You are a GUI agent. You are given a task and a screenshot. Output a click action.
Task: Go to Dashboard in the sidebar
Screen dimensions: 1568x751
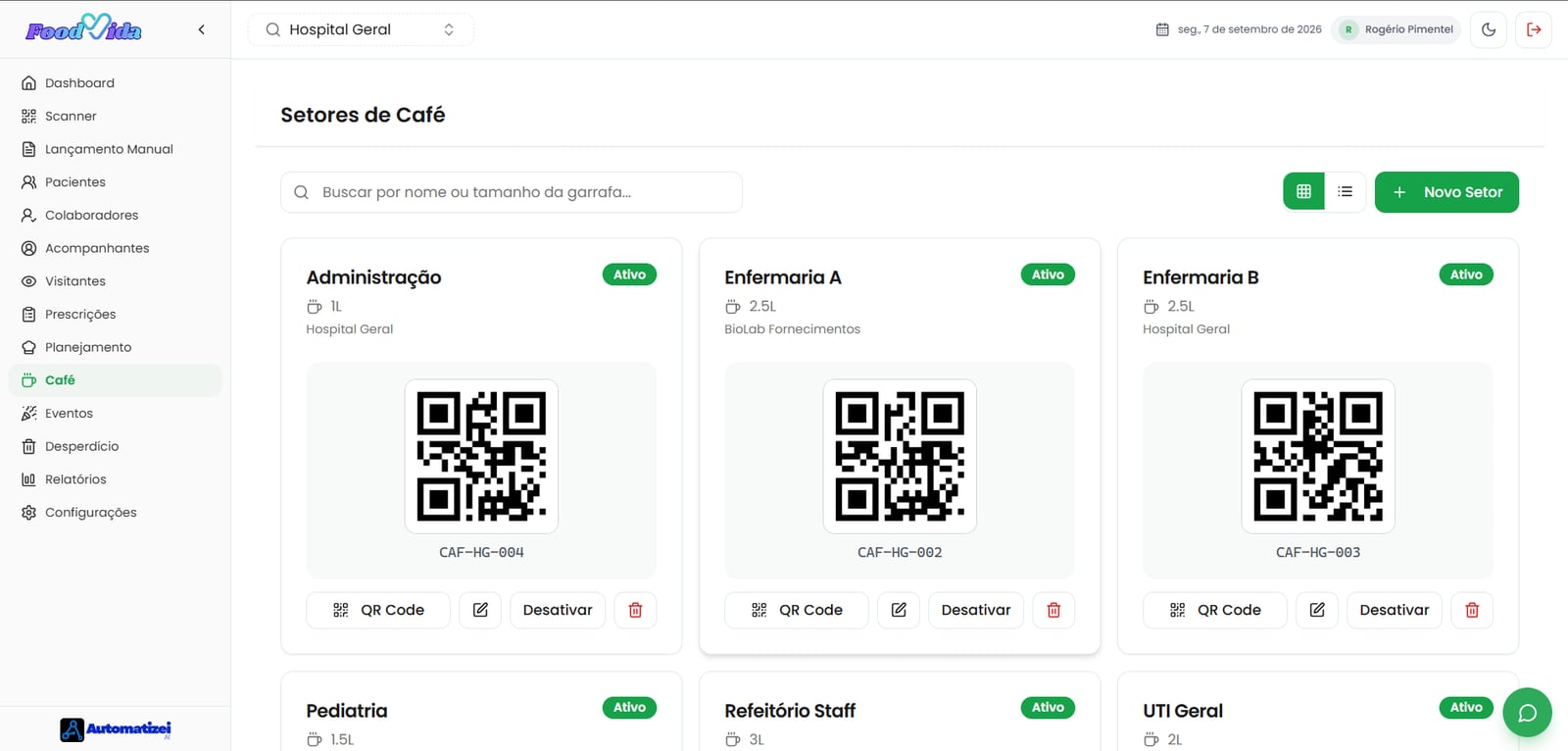116,83
